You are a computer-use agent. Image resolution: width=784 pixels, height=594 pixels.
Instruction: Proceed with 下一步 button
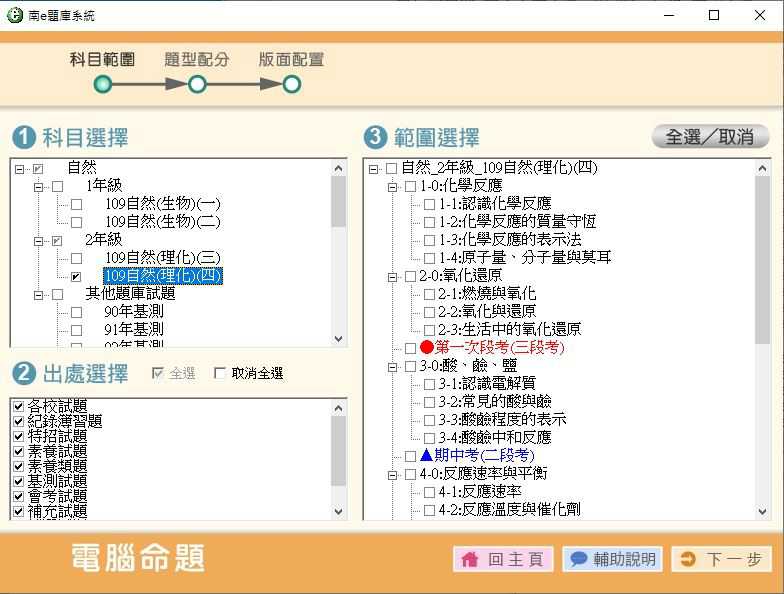[x=722, y=558]
